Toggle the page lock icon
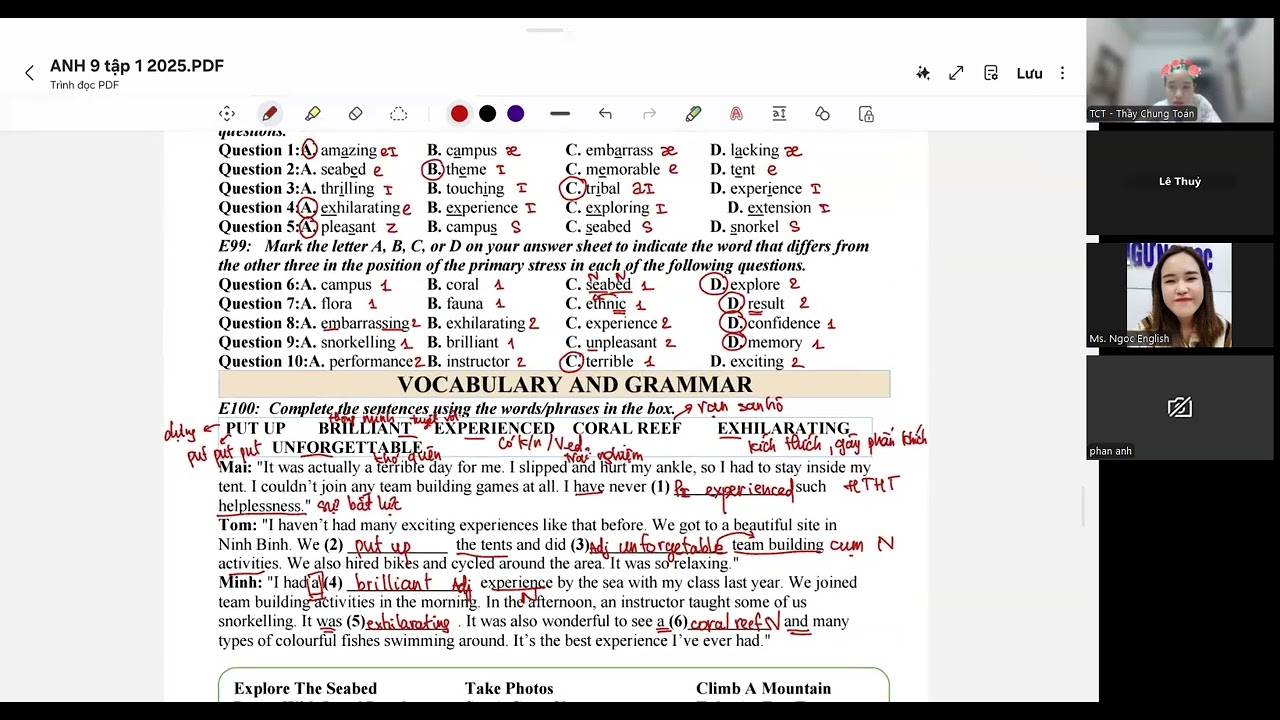Screen dimensions: 1280x720 coord(866,114)
